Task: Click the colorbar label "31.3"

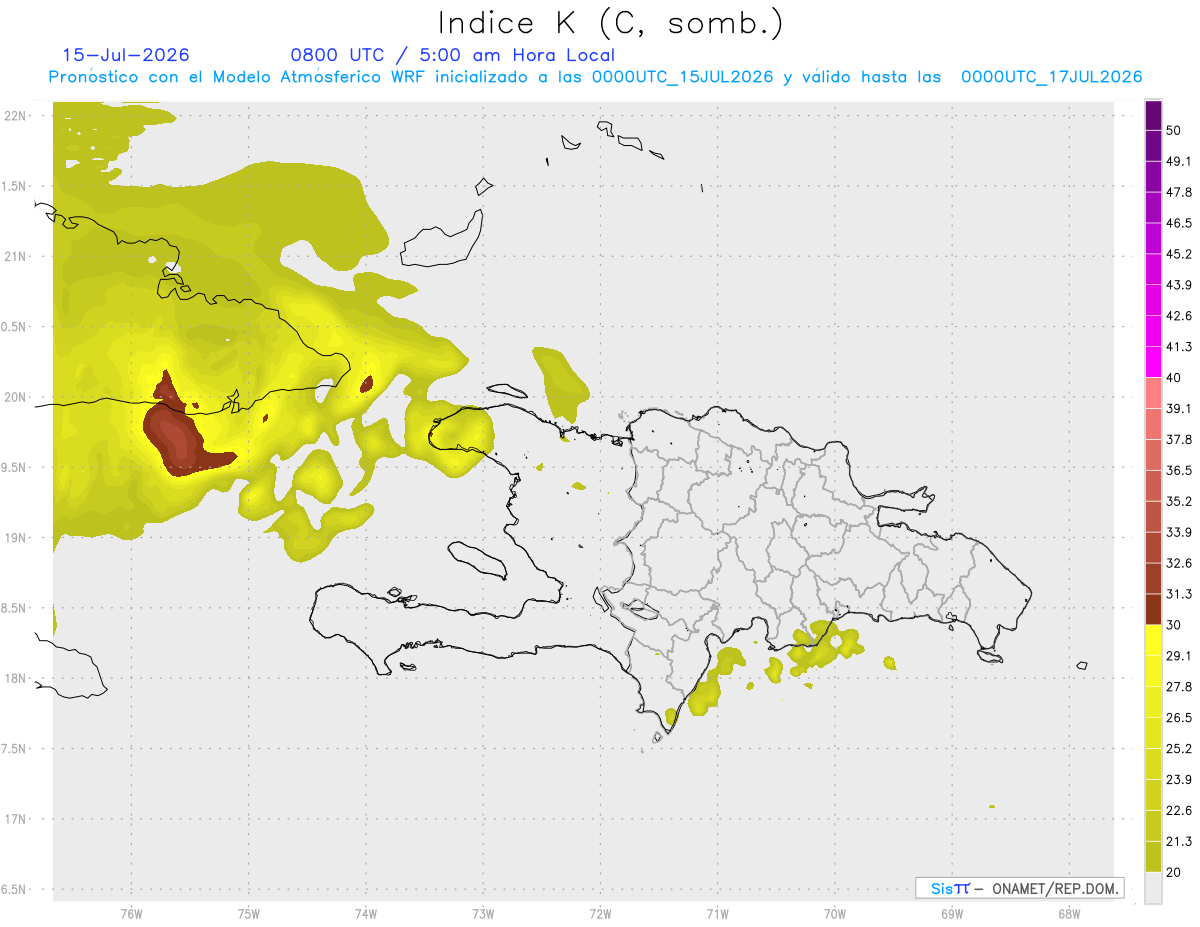Action: tap(1180, 594)
